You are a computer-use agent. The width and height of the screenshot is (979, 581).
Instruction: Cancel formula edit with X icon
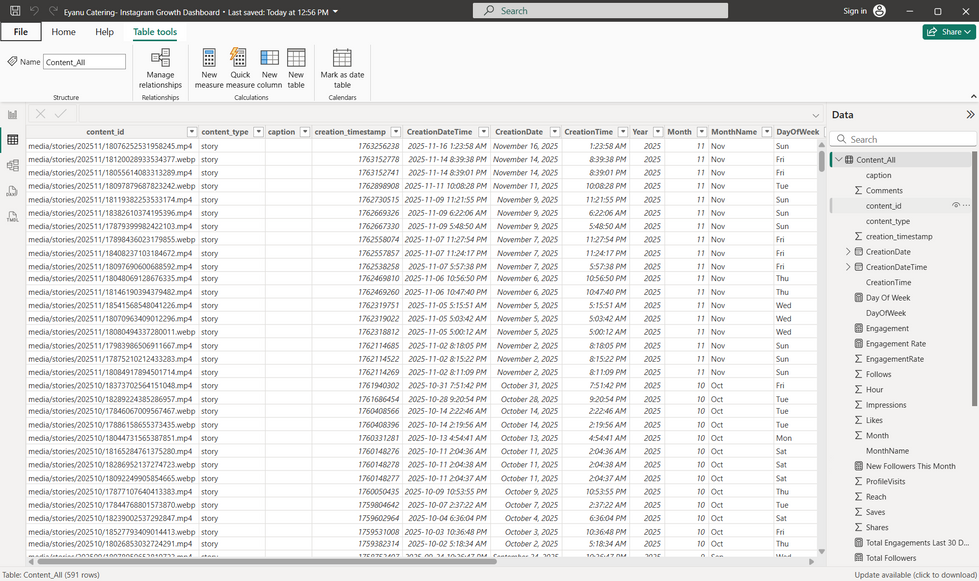[41, 114]
